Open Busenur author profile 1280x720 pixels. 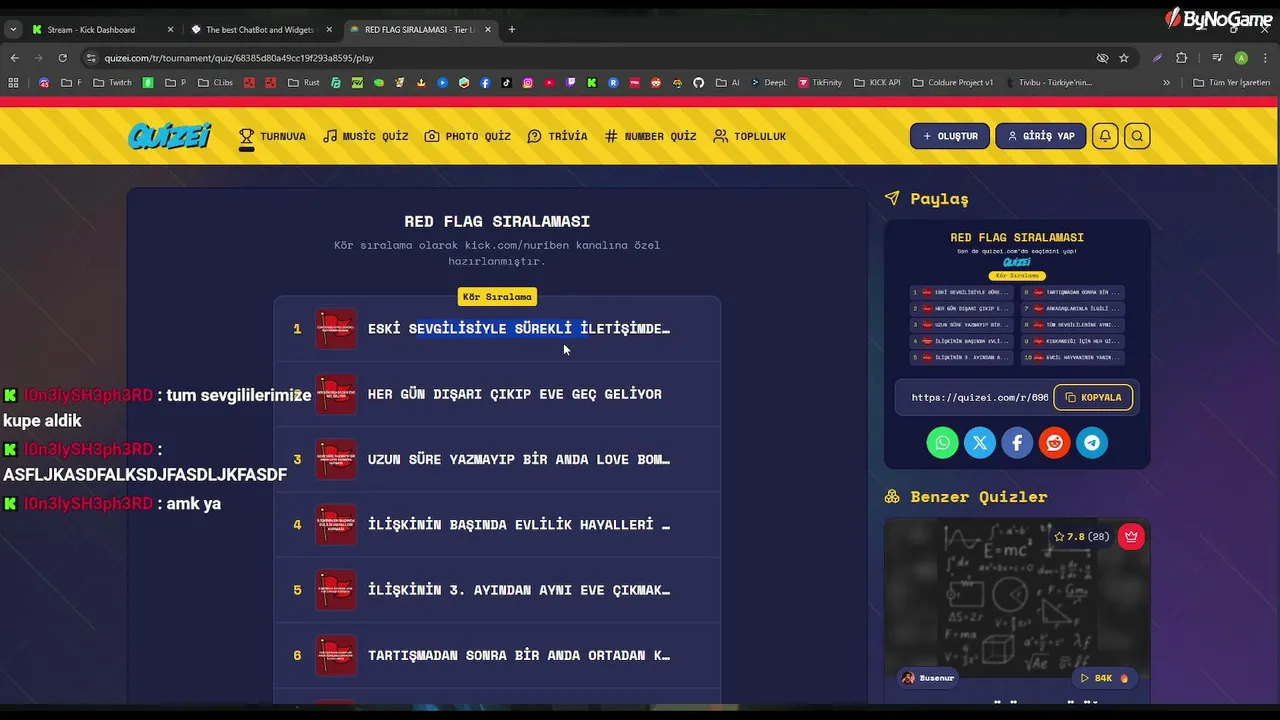pos(928,678)
